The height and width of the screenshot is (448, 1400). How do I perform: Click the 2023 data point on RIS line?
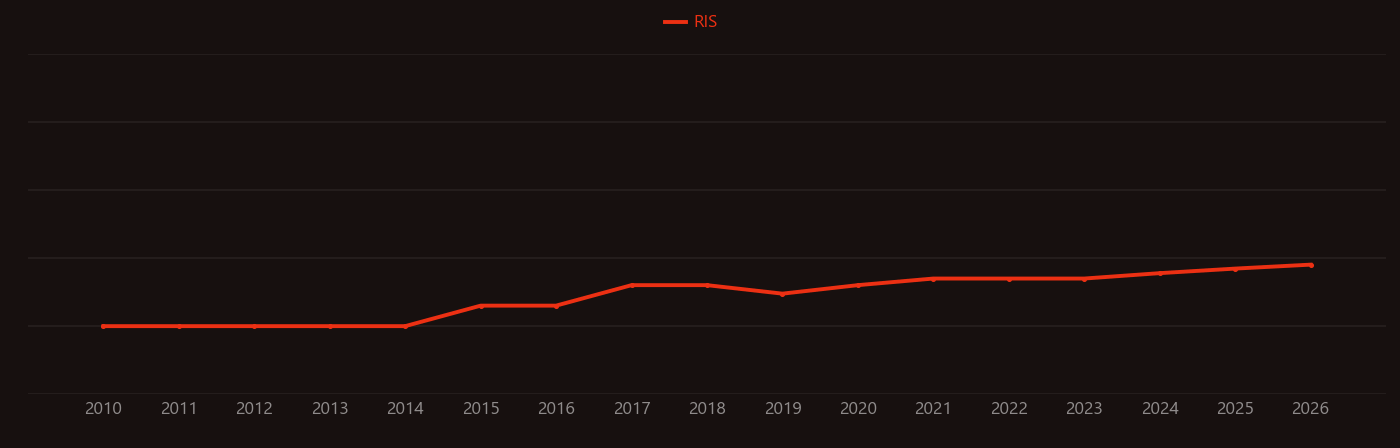coord(1084,279)
